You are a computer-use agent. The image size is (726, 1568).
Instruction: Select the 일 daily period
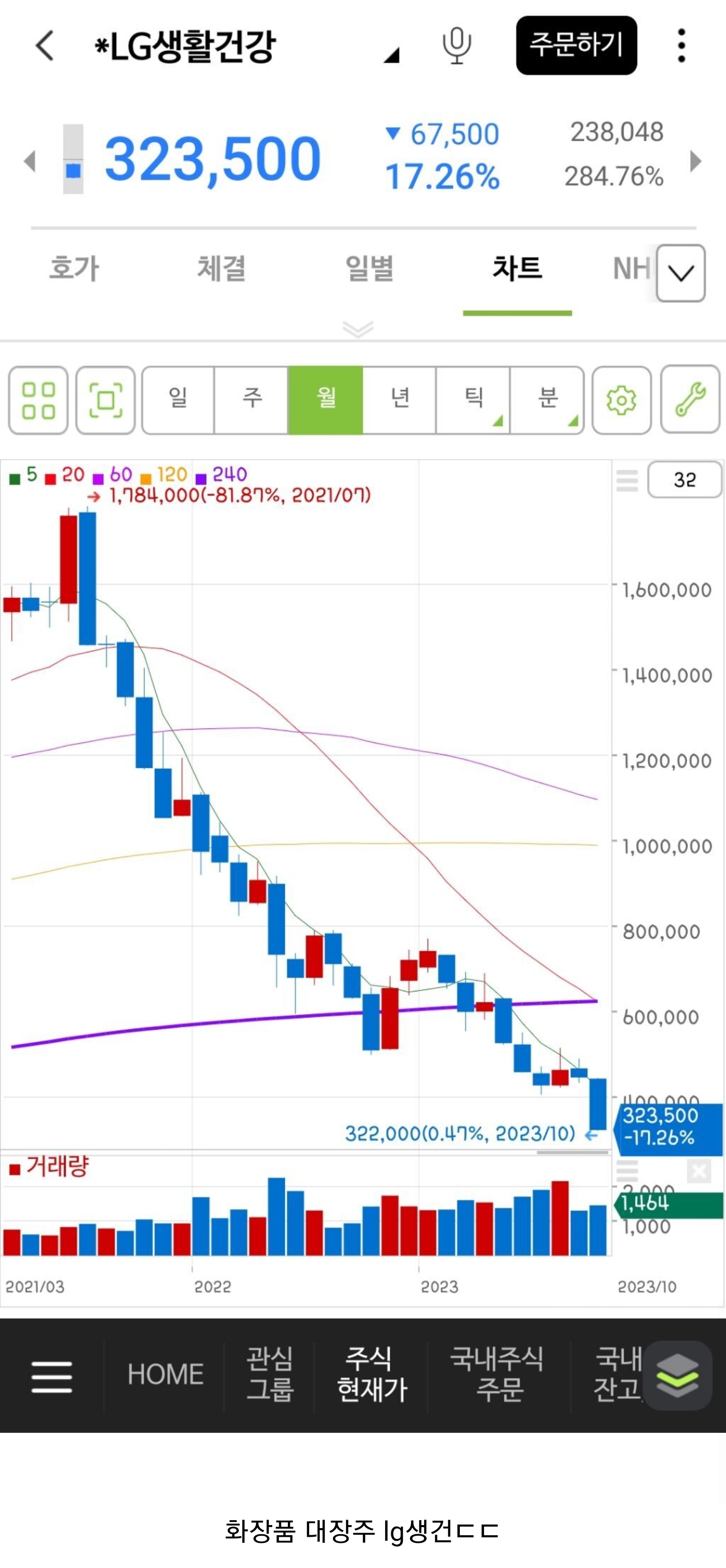[178, 400]
